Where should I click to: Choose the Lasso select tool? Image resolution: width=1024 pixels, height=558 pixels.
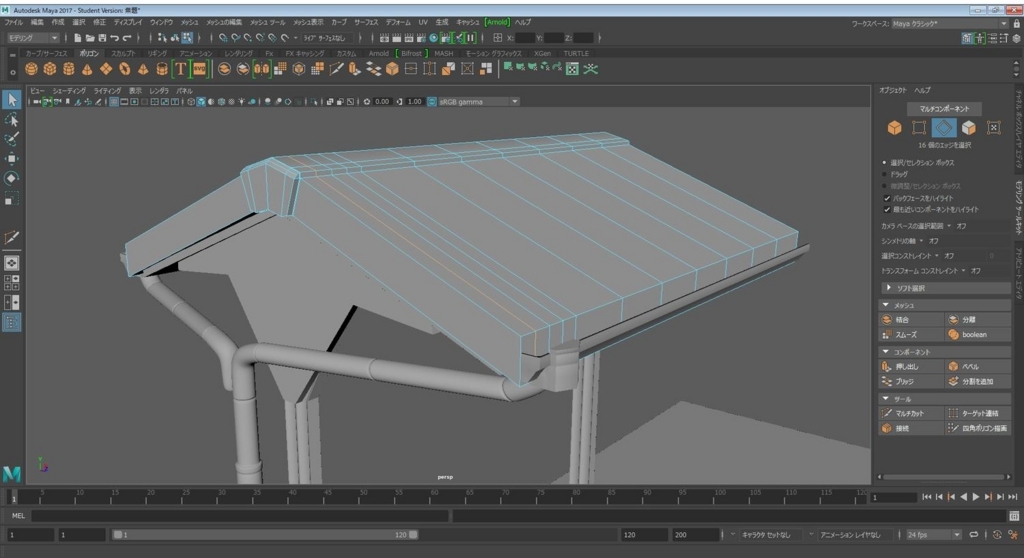click(x=12, y=120)
